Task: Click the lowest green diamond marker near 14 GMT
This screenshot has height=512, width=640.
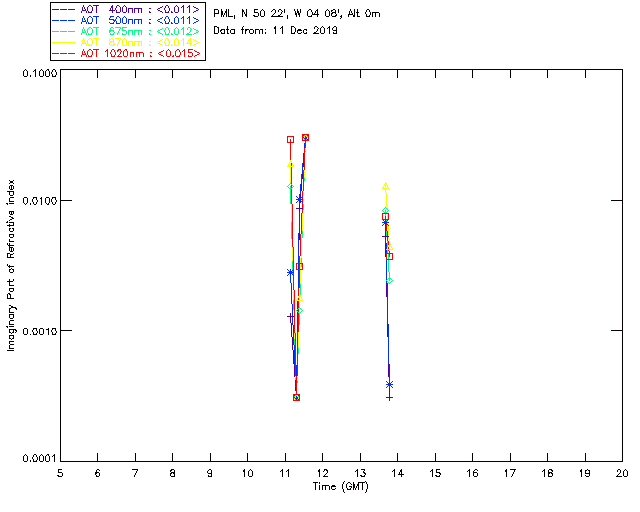Action: (389, 280)
